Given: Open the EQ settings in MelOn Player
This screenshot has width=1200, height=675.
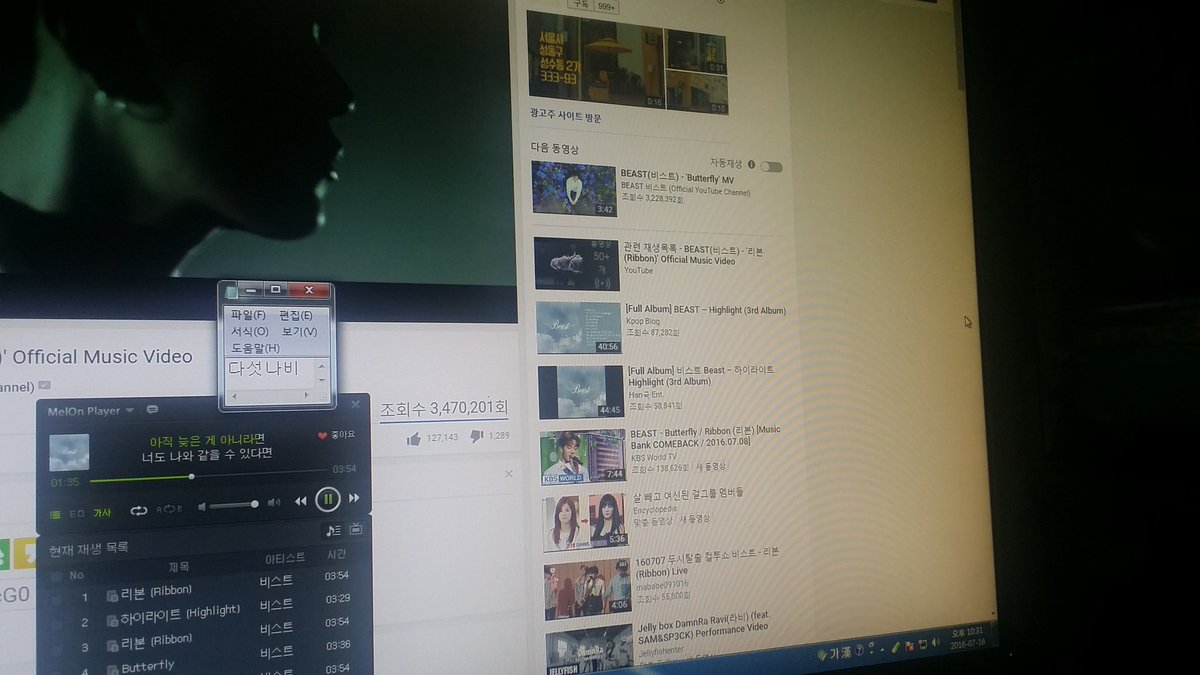Looking at the screenshot, I should (x=77, y=514).
